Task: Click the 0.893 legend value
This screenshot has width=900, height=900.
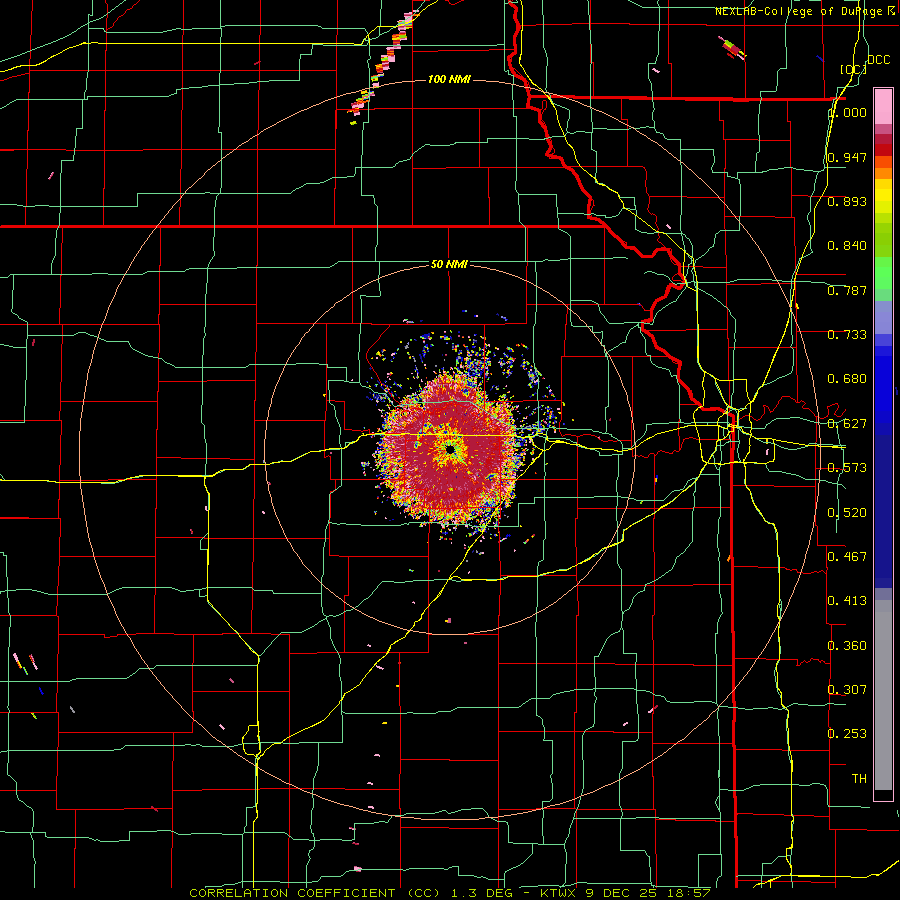Action: coord(847,201)
